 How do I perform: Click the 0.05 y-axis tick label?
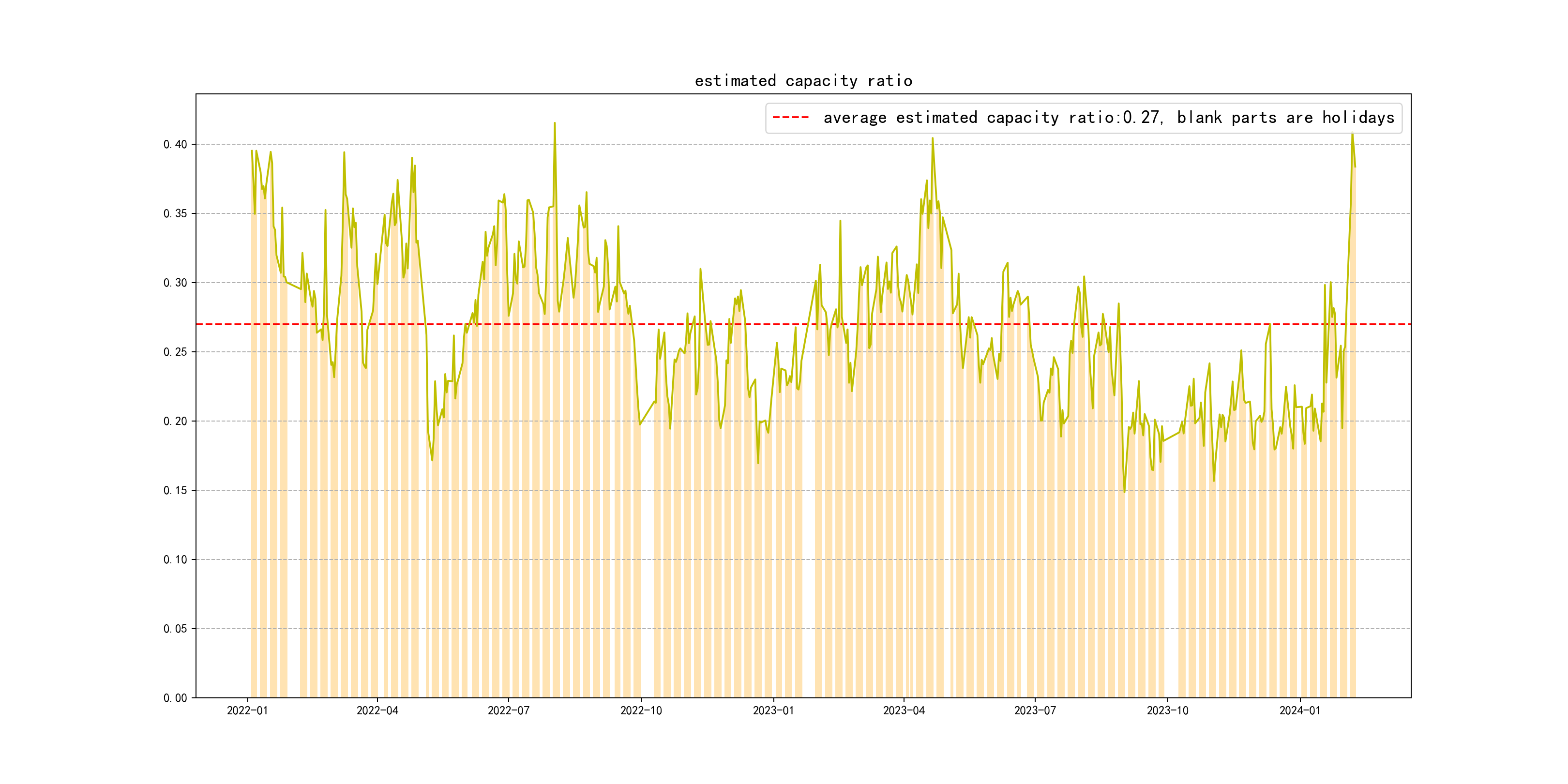175,629
